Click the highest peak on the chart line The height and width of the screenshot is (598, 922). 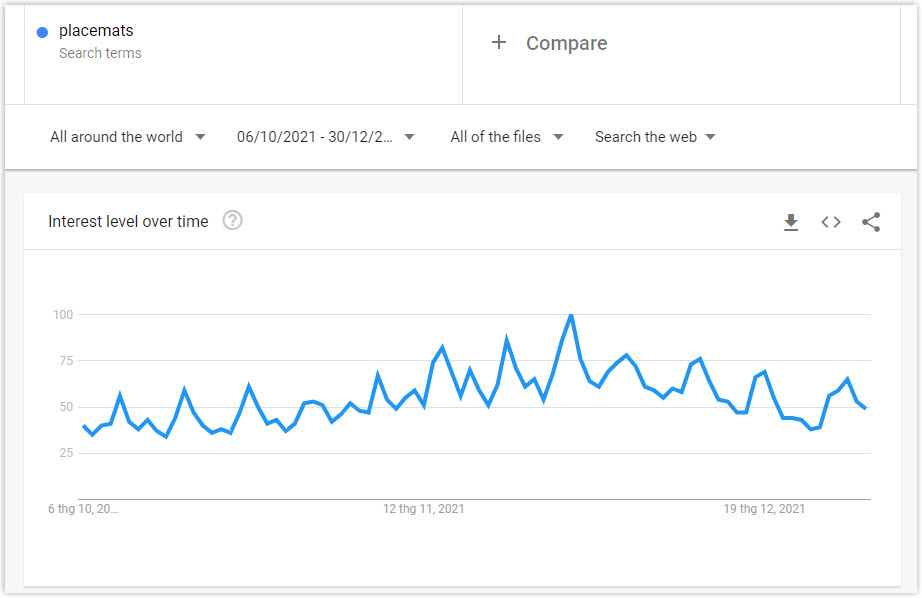(571, 316)
